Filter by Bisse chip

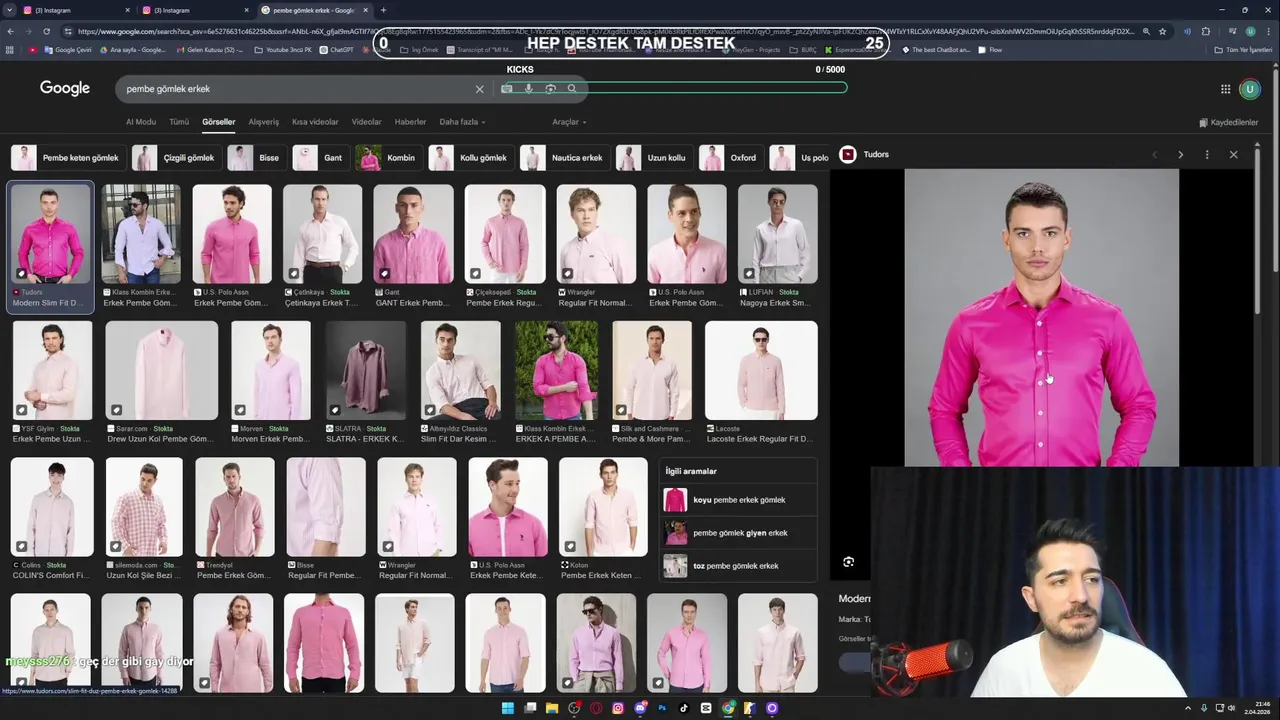[255, 158]
